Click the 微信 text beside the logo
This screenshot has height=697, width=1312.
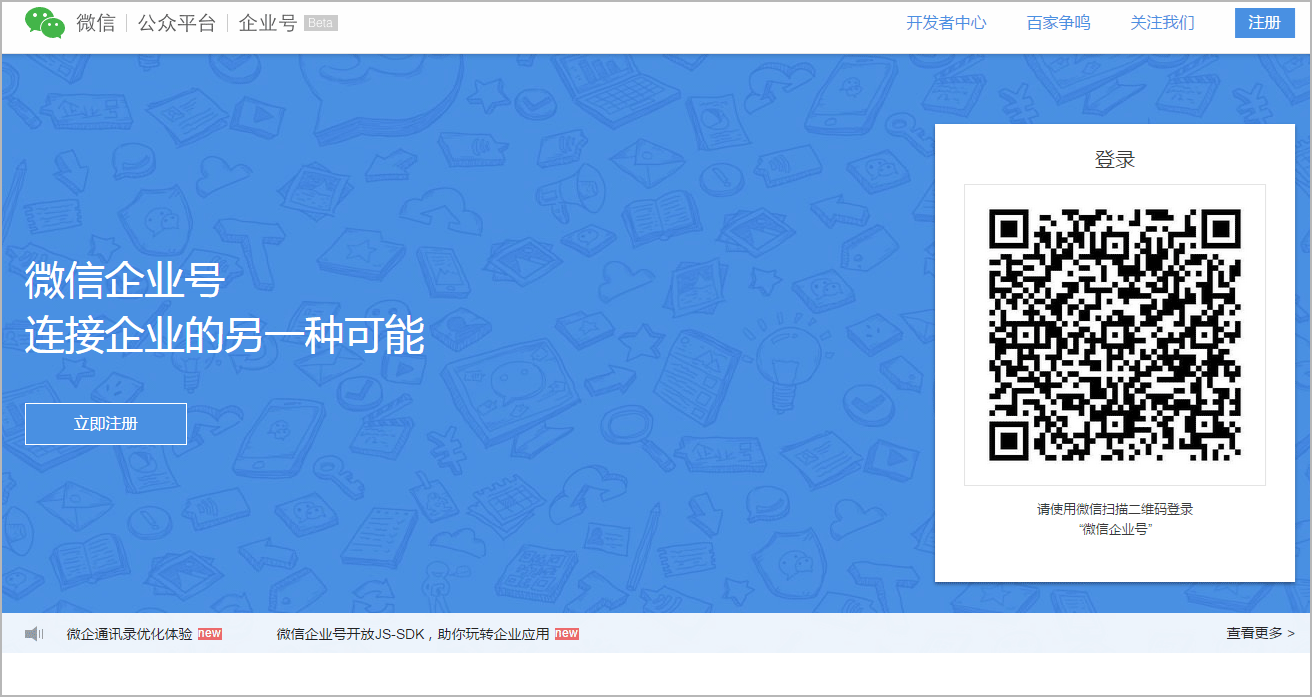pos(96,23)
